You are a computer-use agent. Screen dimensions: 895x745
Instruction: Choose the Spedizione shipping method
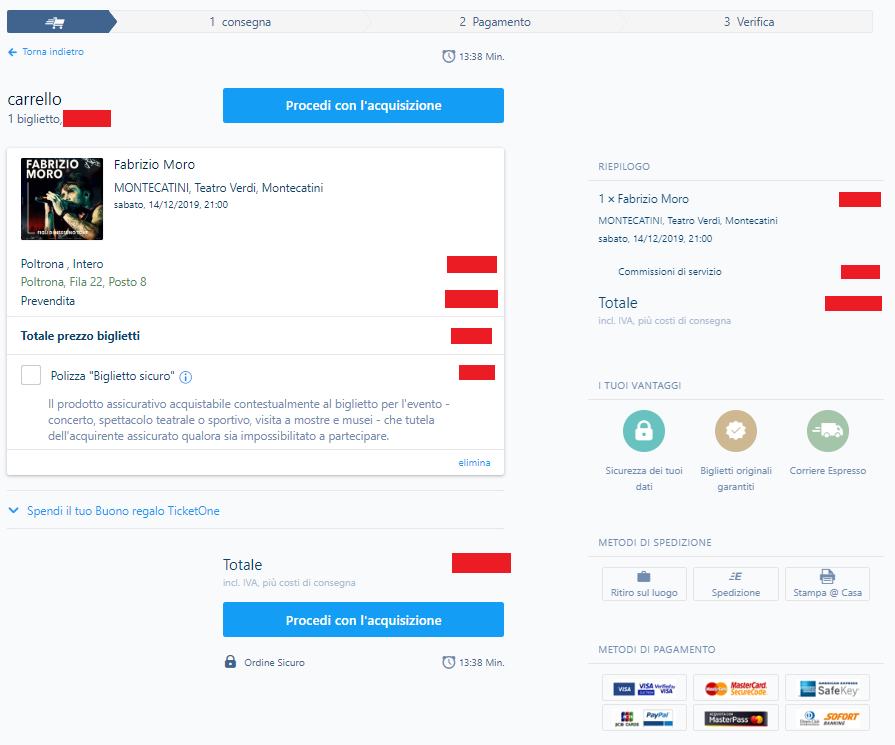pyautogui.click(x=736, y=584)
